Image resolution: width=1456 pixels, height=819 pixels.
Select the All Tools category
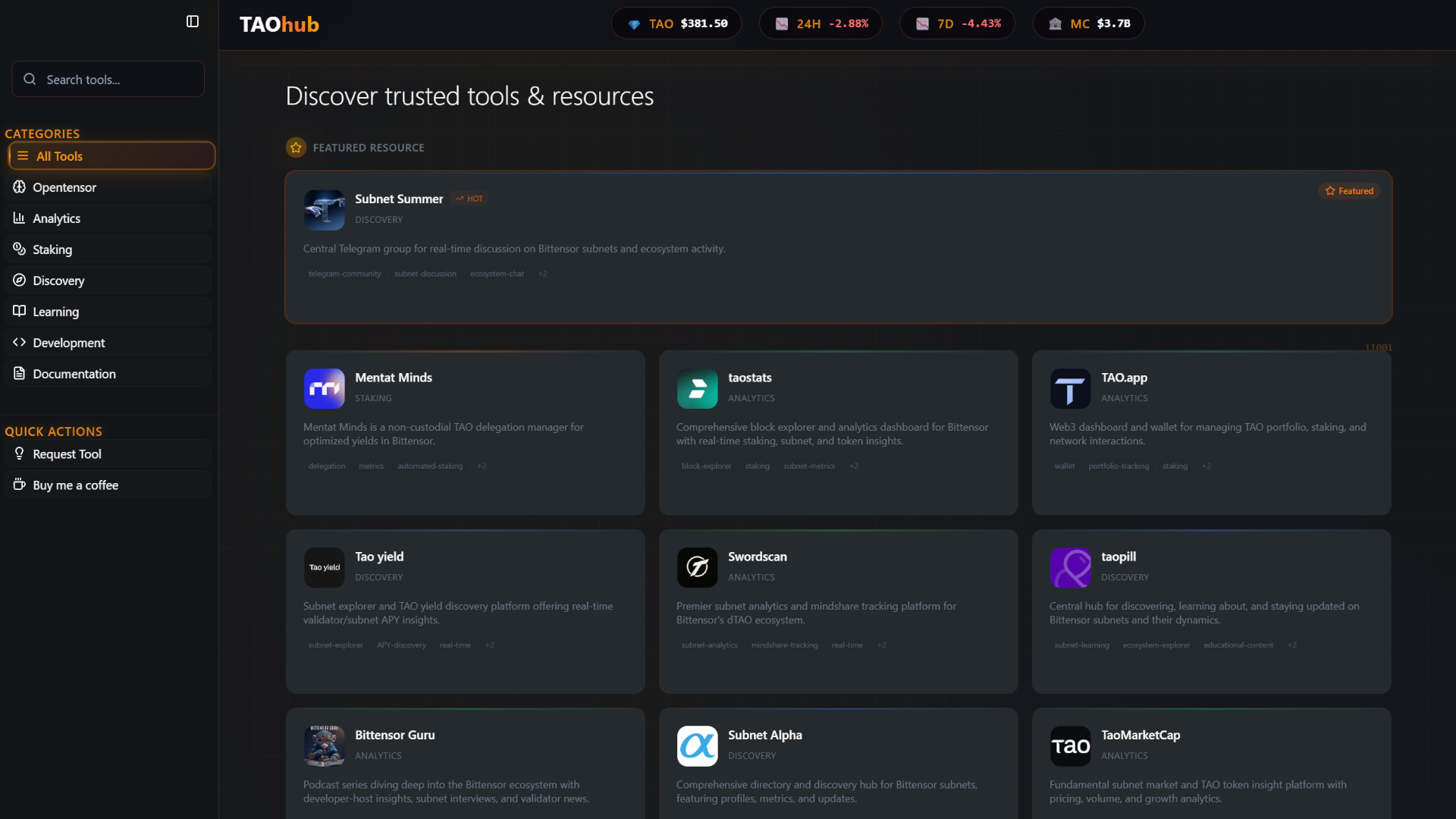coord(111,156)
